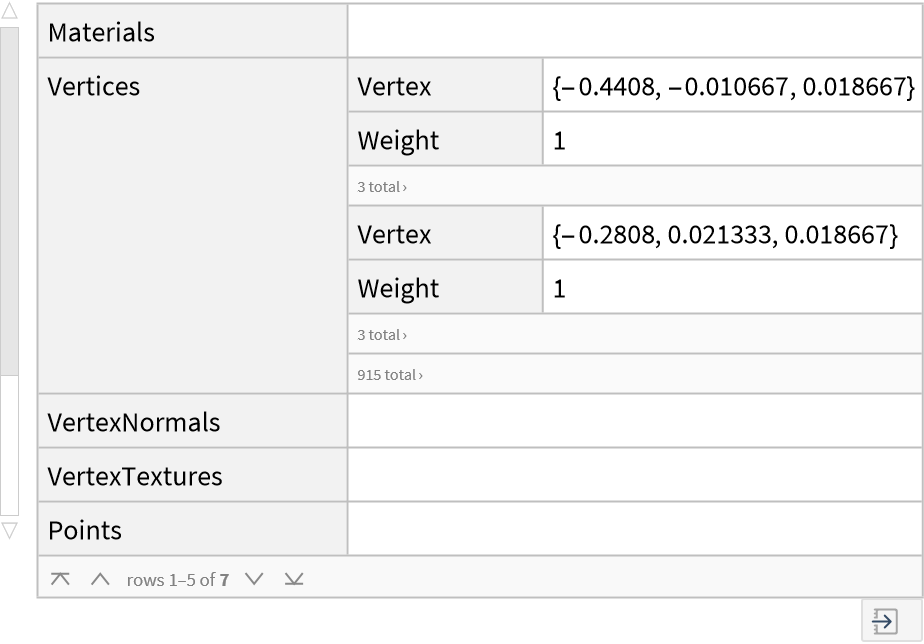This screenshot has height=644, width=924.
Task: Open the VertexTextures row header
Action: [x=135, y=476]
